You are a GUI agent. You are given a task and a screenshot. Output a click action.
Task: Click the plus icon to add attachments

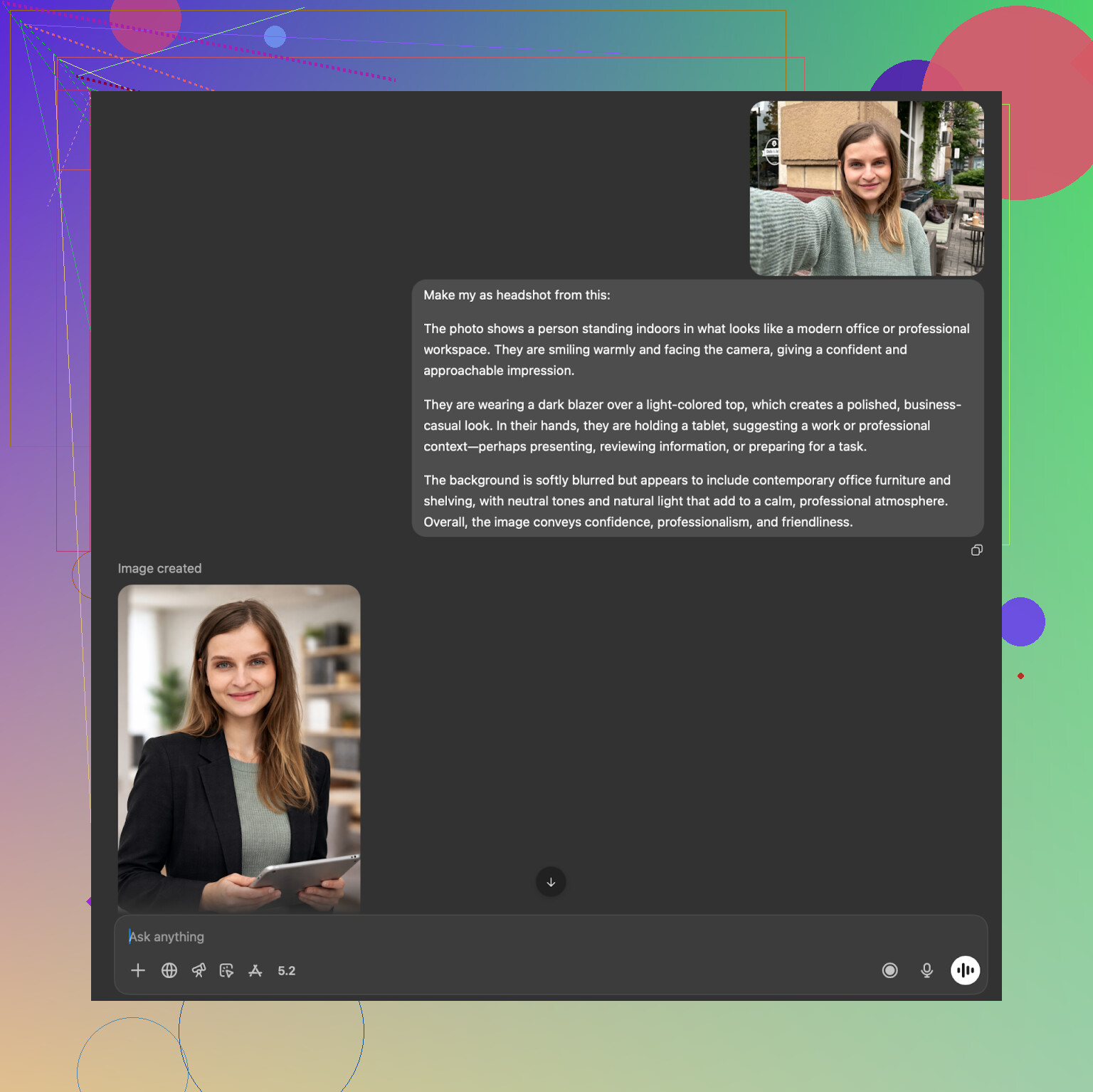tap(138, 970)
